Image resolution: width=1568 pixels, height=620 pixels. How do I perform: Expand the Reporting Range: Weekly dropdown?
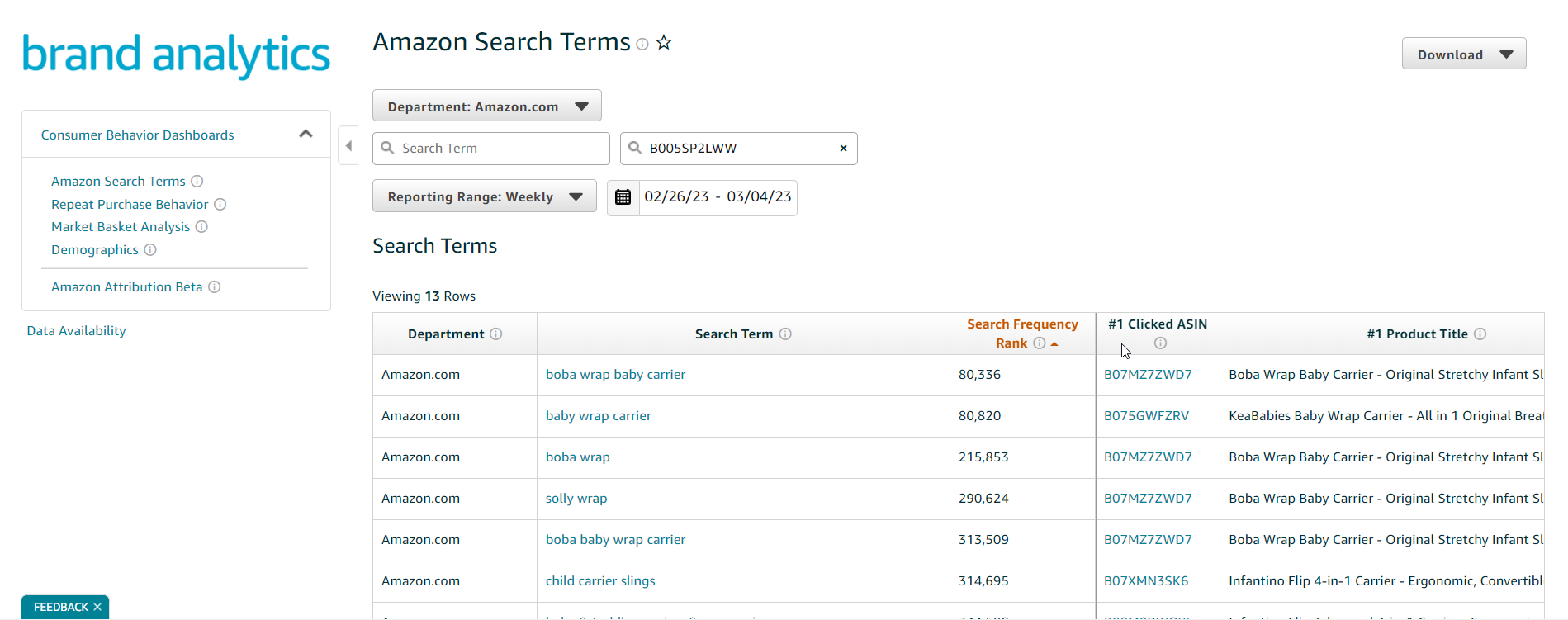pos(484,196)
